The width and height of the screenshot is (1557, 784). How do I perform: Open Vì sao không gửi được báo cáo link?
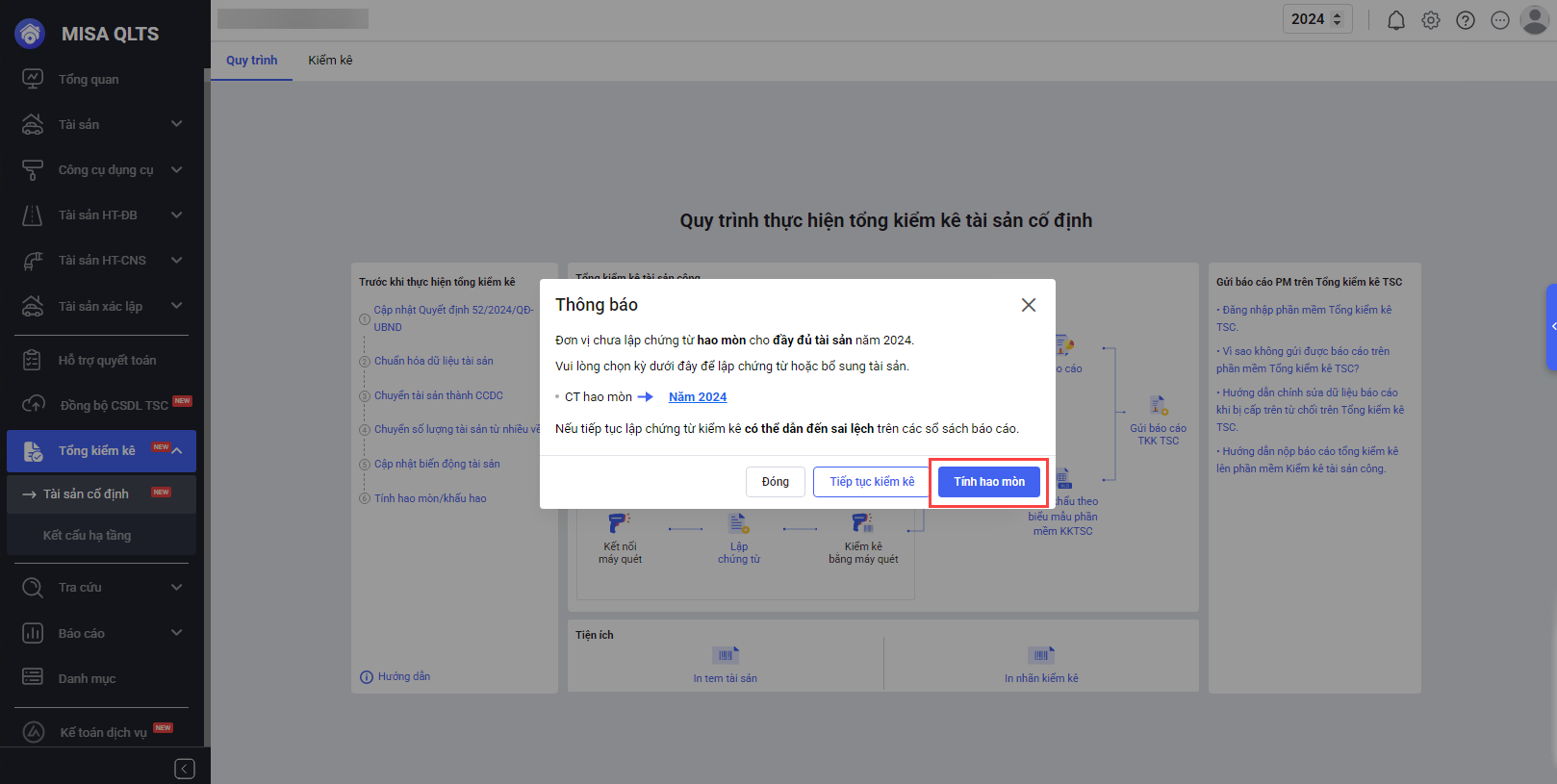[1304, 360]
